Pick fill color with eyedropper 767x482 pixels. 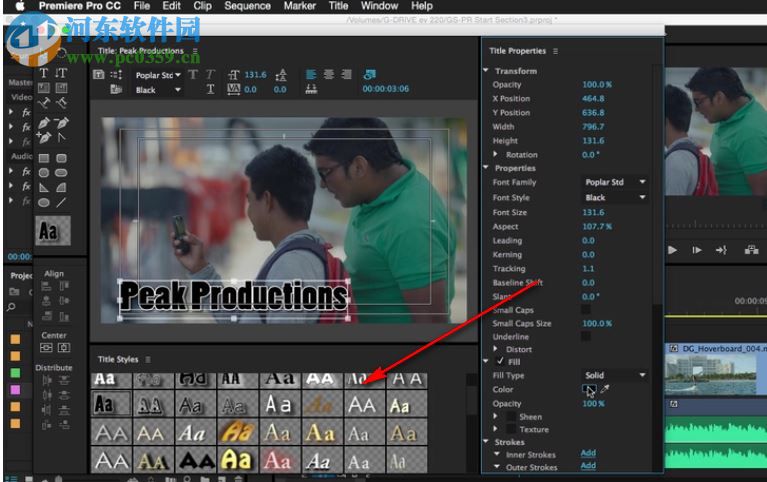605,389
